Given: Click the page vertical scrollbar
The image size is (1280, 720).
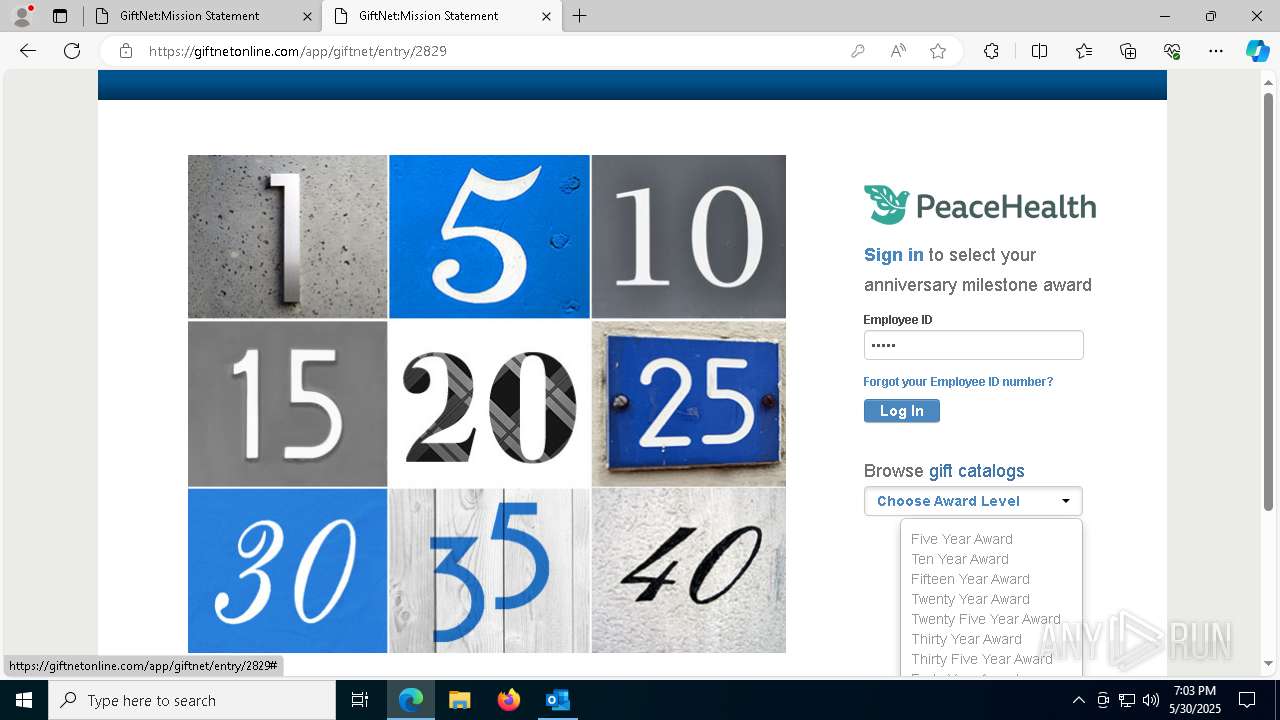Looking at the screenshot, I should tap(1269, 300).
